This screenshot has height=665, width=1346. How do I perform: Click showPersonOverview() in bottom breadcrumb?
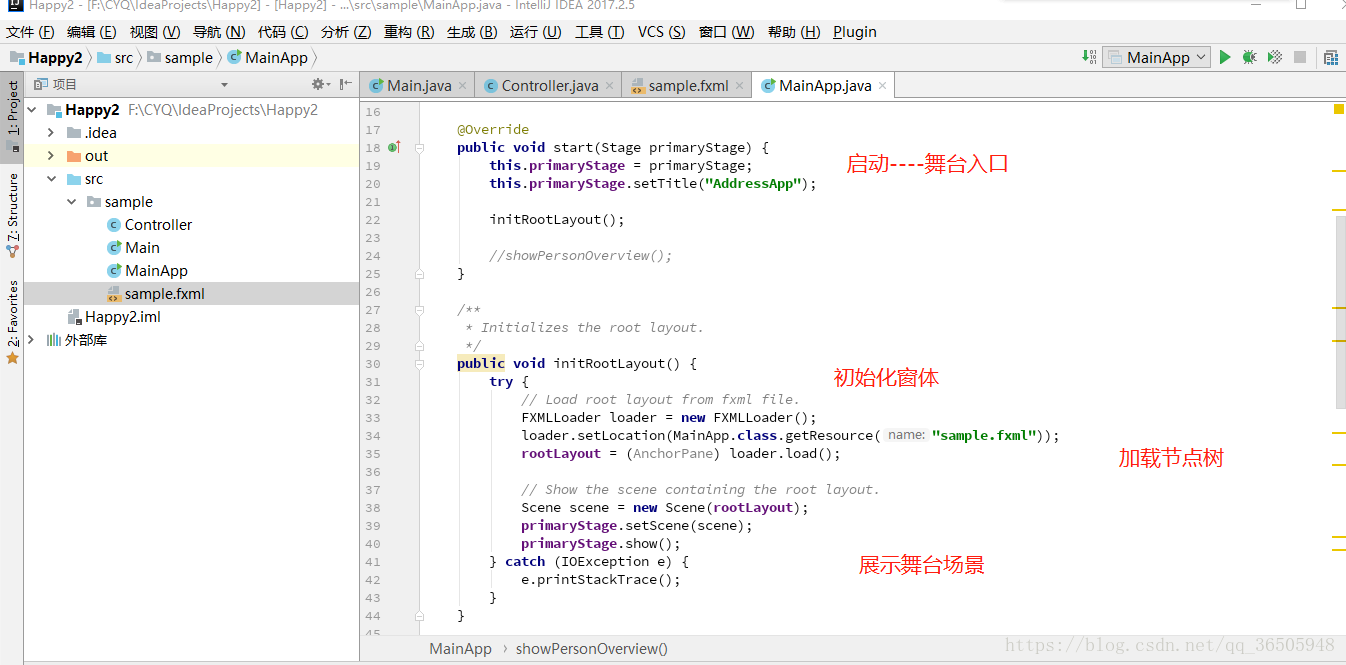592,649
